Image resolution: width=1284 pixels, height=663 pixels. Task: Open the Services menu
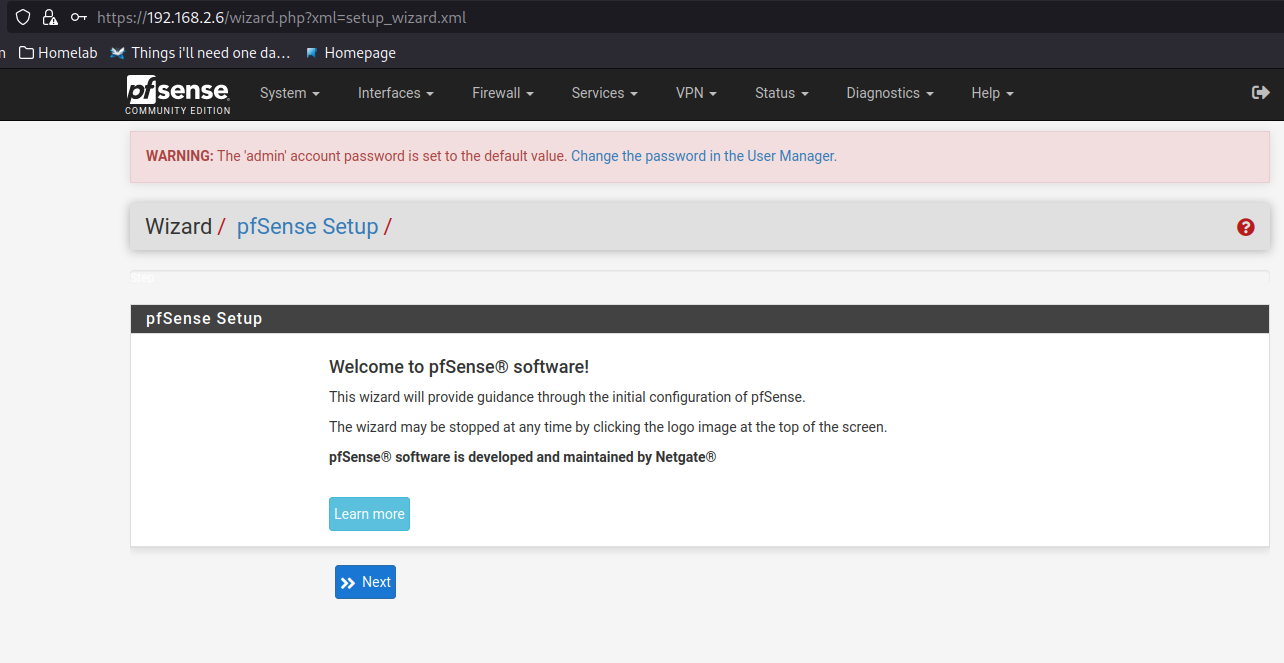pyautogui.click(x=604, y=93)
